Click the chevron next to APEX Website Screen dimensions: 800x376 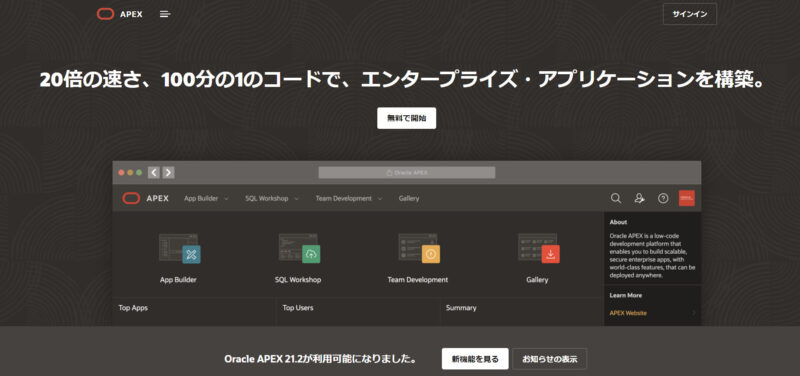point(694,313)
